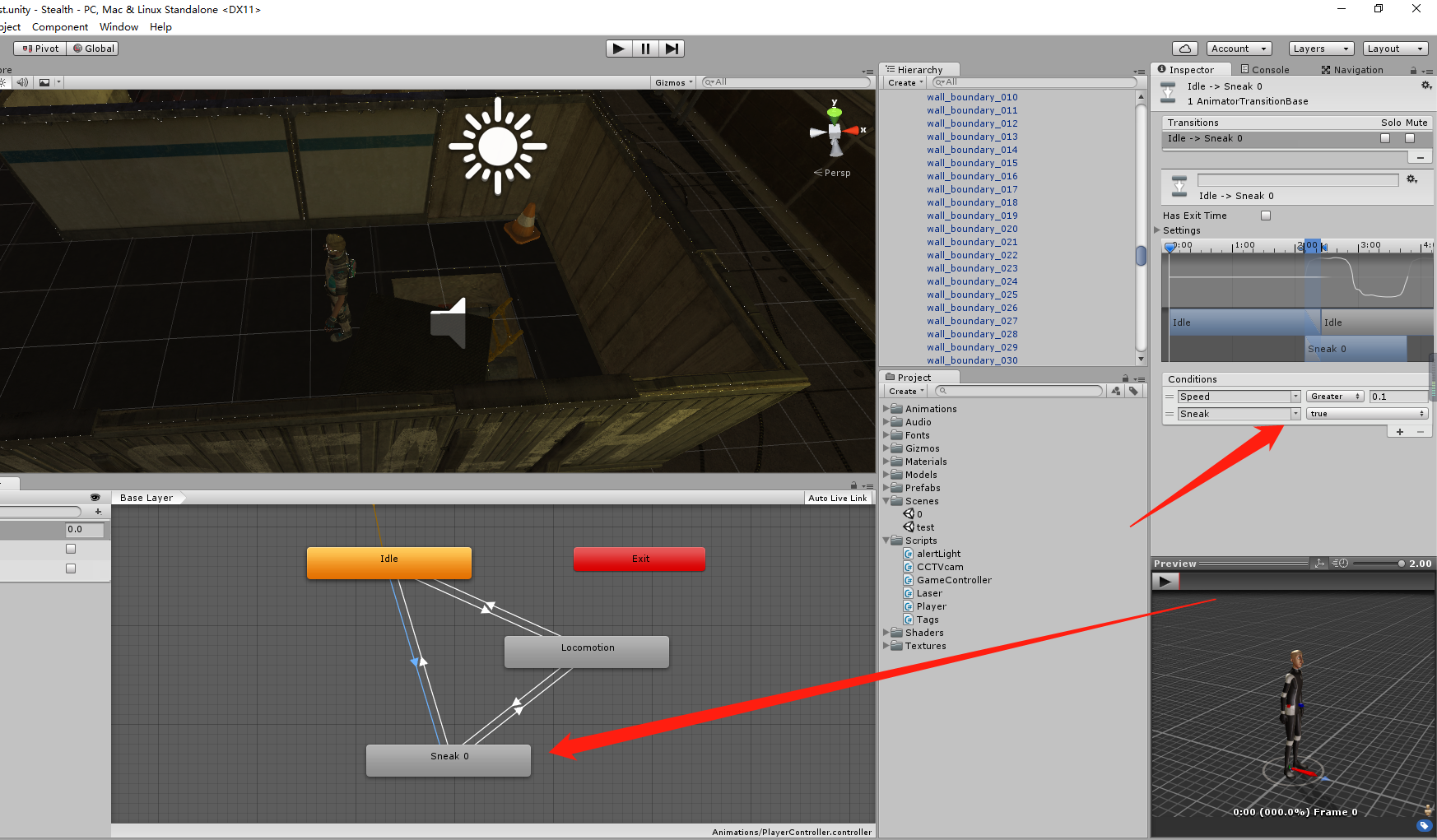Enable Solo for Idle -> Sneak 0 transition
Image resolution: width=1437 pixels, height=840 pixels.
point(1385,138)
